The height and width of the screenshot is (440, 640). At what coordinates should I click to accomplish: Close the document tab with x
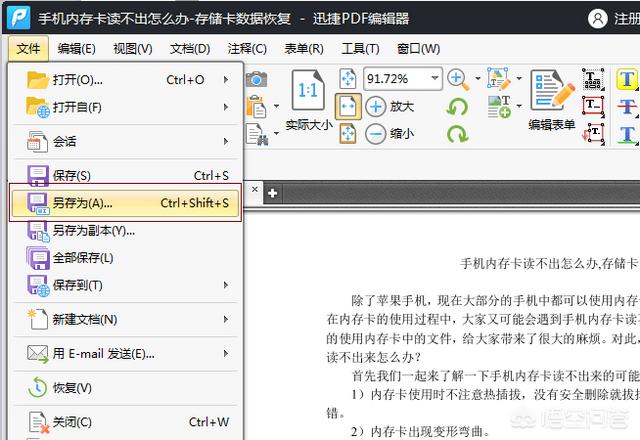coord(255,189)
